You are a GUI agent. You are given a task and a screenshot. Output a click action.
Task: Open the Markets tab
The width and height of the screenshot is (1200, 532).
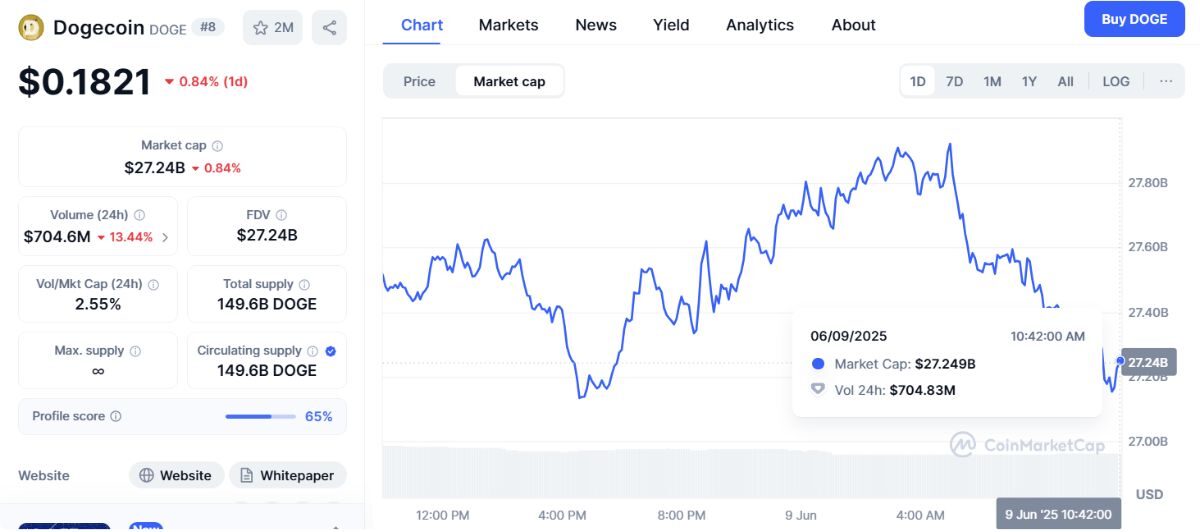click(508, 25)
